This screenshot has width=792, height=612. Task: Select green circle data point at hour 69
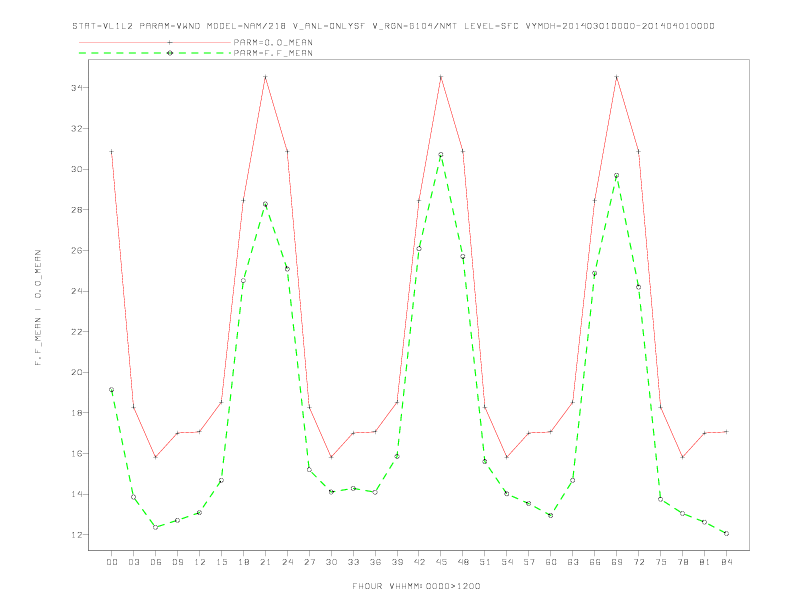[x=616, y=176]
